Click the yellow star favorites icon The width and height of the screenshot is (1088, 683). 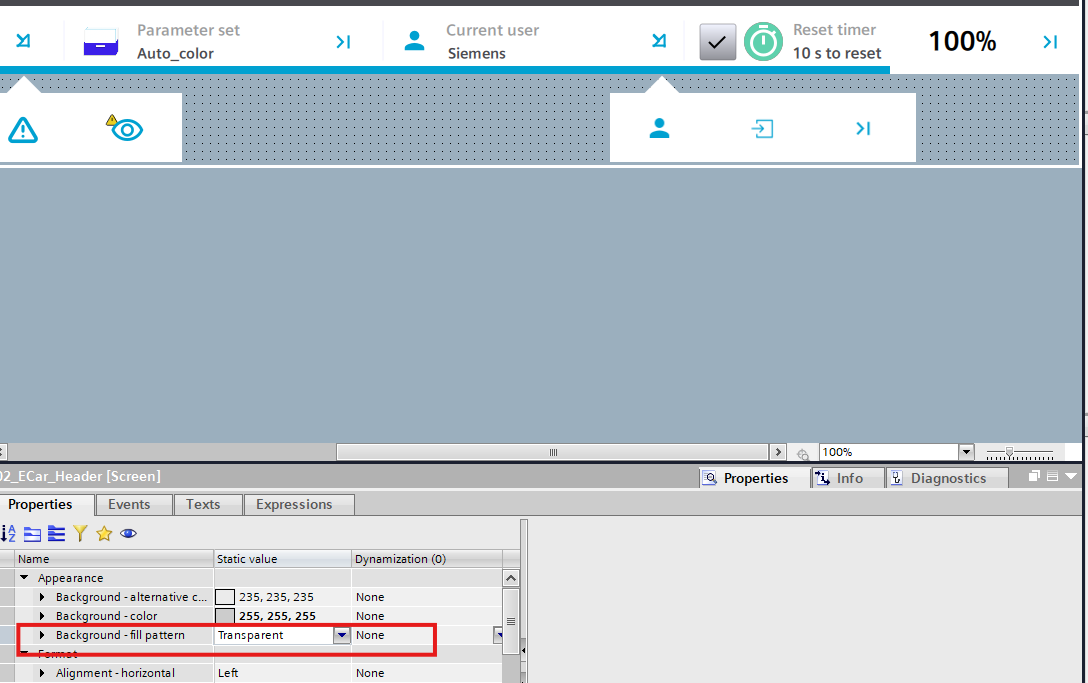coord(104,533)
